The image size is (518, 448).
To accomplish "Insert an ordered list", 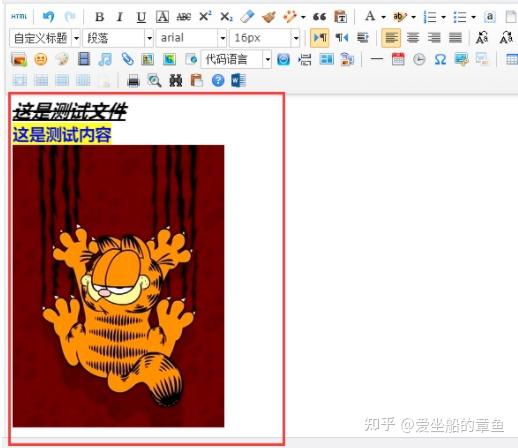I will point(430,17).
